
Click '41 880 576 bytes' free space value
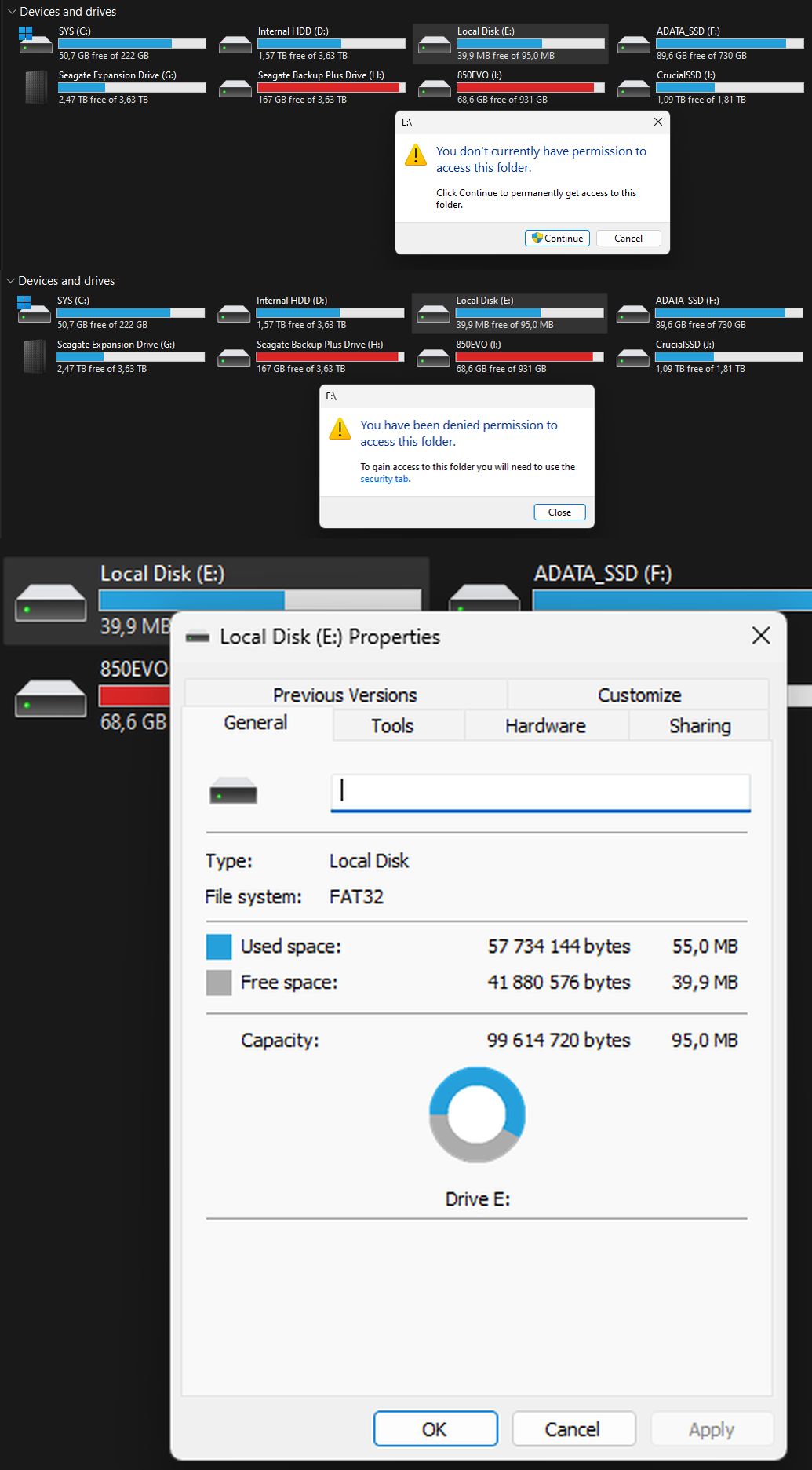pos(559,982)
